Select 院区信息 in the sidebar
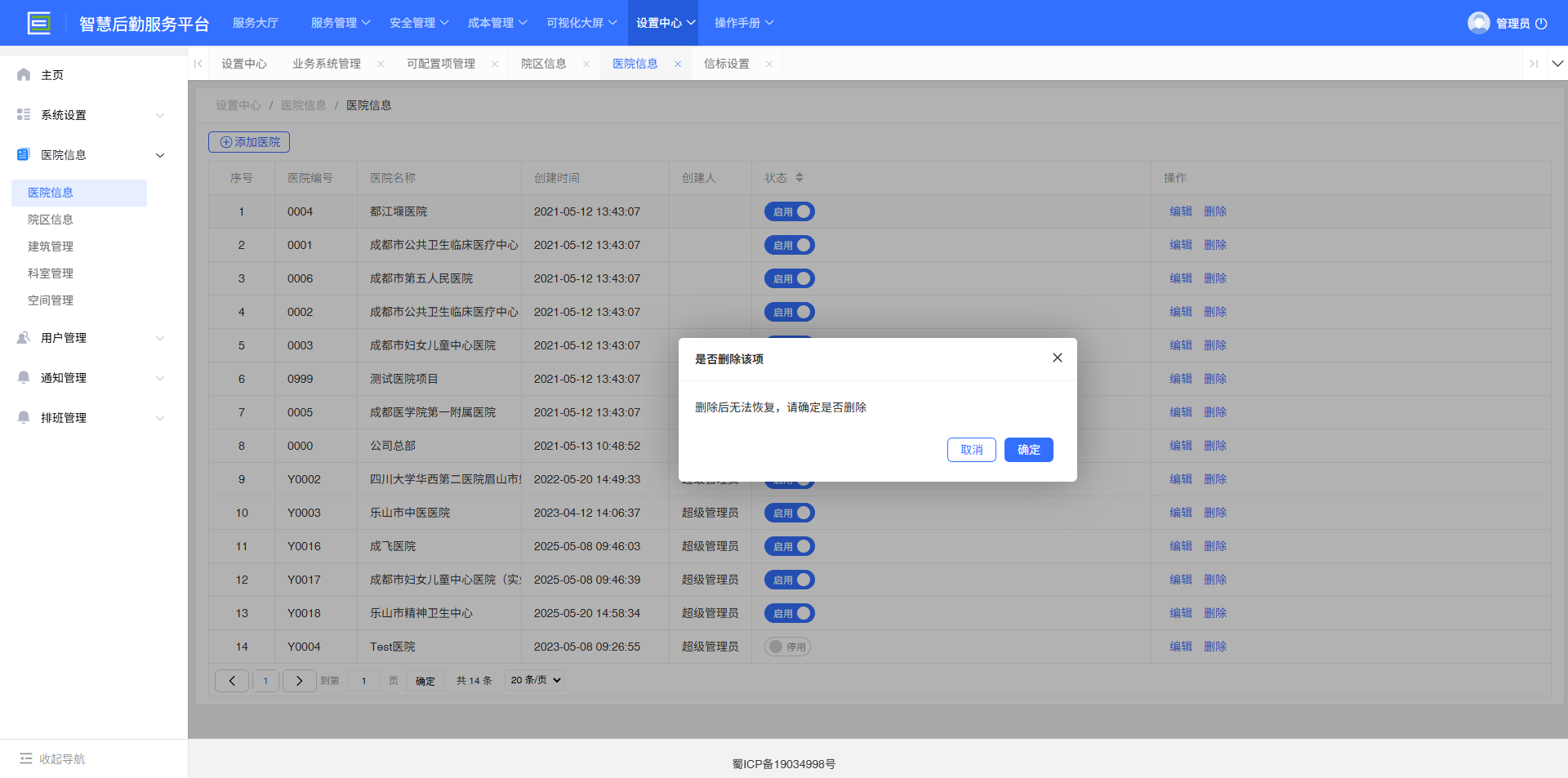 click(51, 220)
